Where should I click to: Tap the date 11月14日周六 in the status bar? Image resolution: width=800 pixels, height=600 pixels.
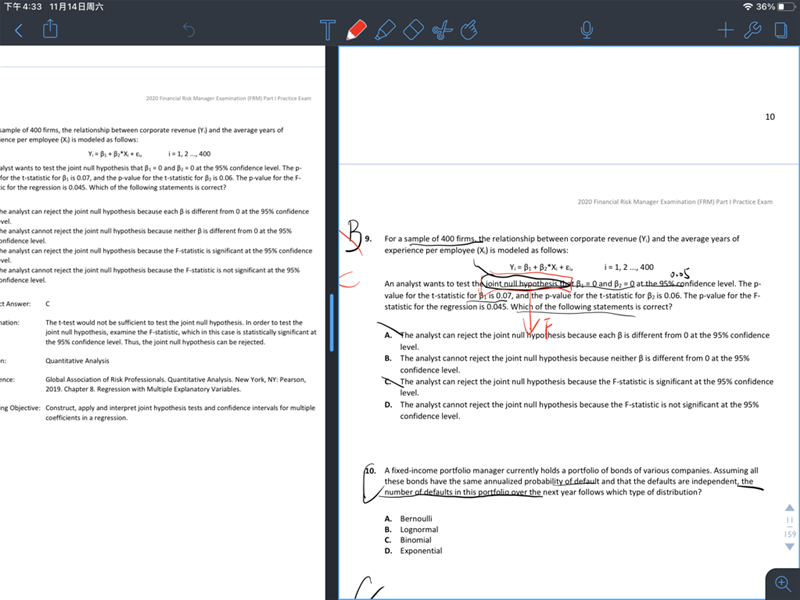click(x=77, y=7)
